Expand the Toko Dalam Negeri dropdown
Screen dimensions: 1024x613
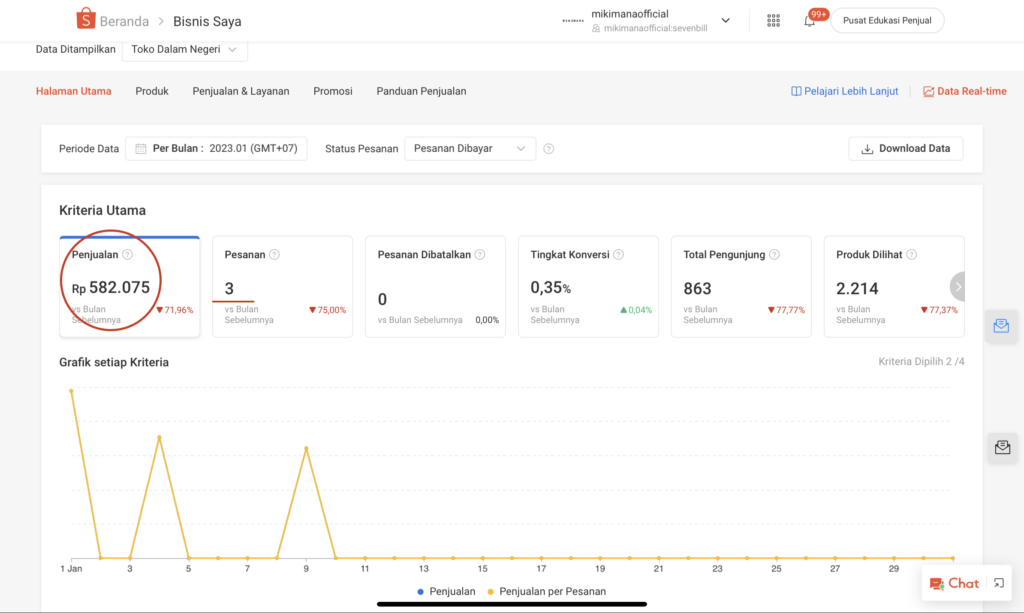point(184,49)
